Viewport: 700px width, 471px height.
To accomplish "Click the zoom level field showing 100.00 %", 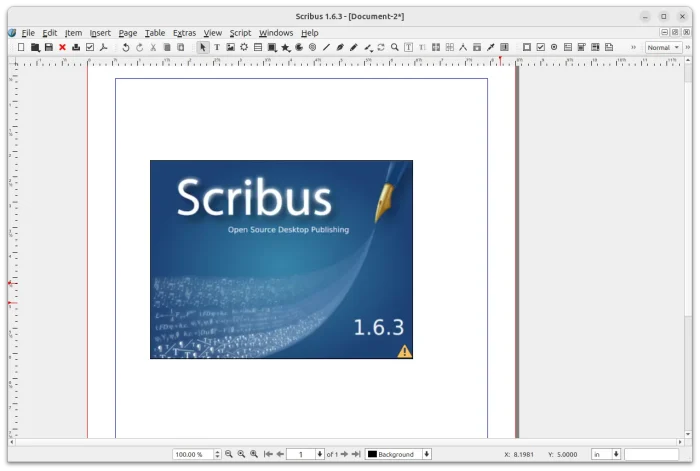I will coord(193,454).
